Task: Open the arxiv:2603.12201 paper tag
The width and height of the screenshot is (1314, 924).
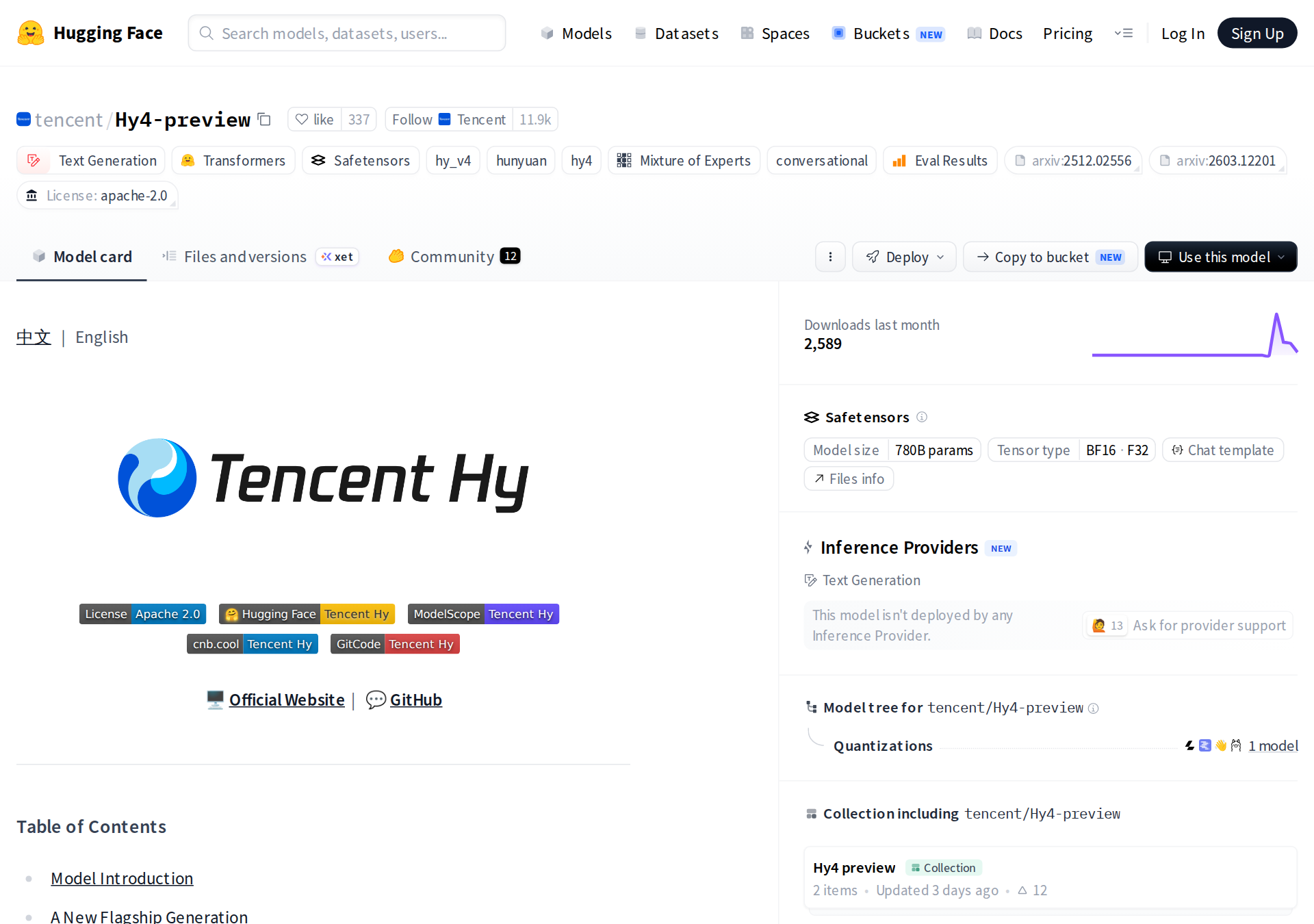Action: [x=1218, y=161]
